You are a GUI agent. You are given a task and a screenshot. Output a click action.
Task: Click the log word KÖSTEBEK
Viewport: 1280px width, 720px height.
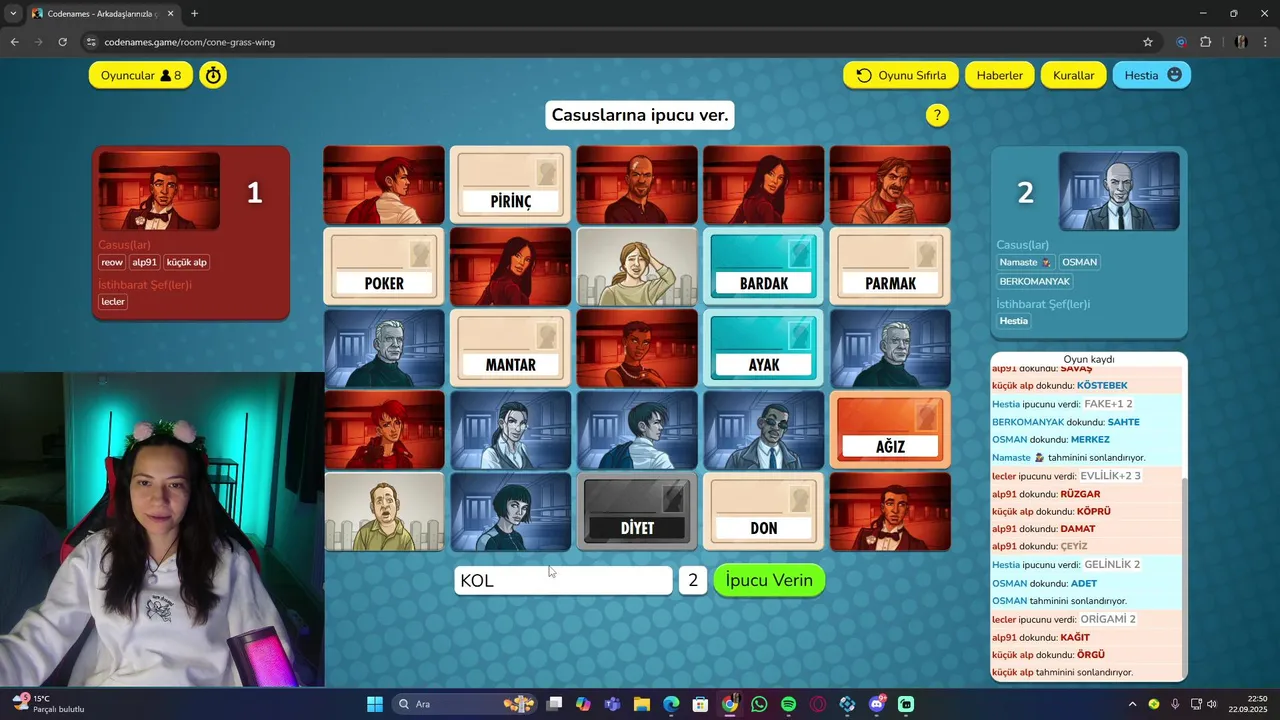point(1102,386)
